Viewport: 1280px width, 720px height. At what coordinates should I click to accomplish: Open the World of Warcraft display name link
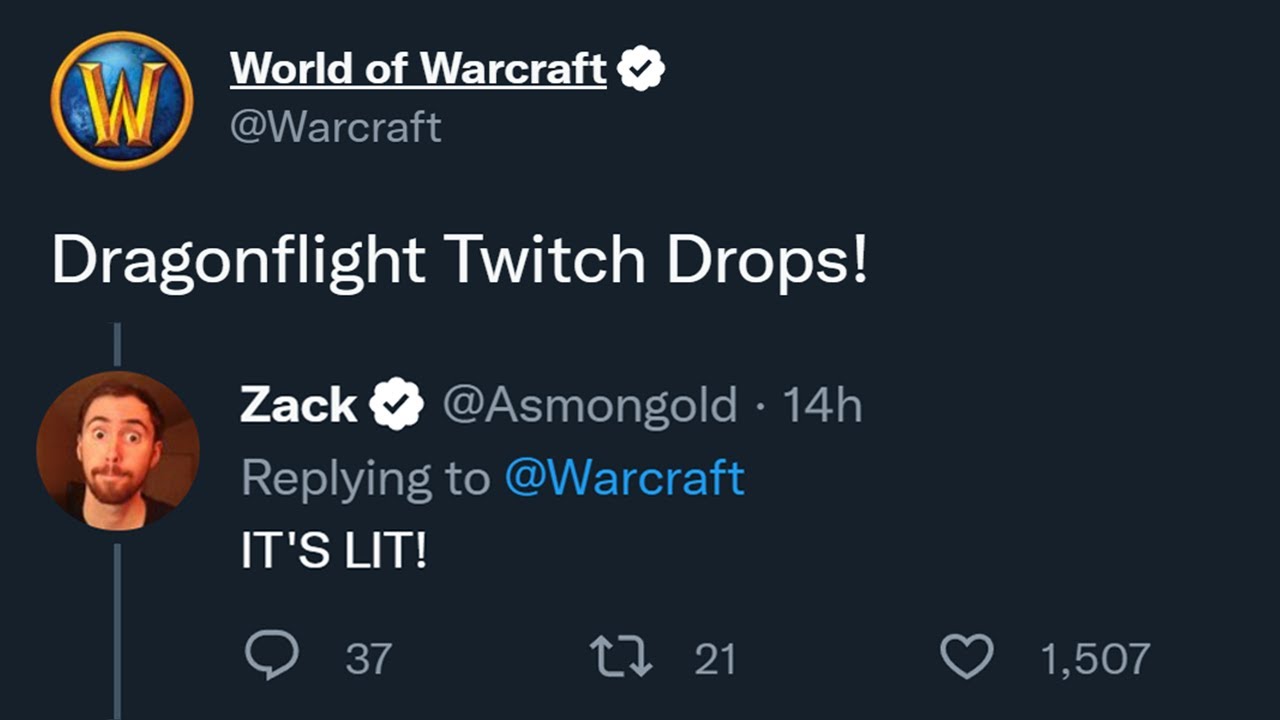coord(418,69)
